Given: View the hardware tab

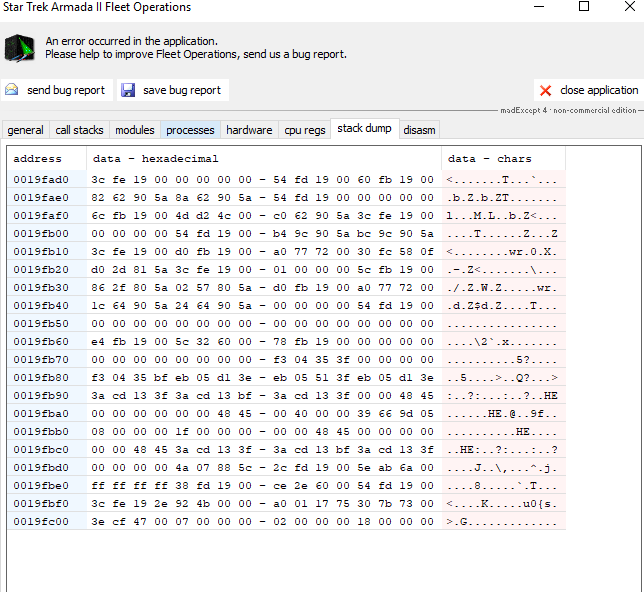Looking at the screenshot, I should [x=249, y=130].
